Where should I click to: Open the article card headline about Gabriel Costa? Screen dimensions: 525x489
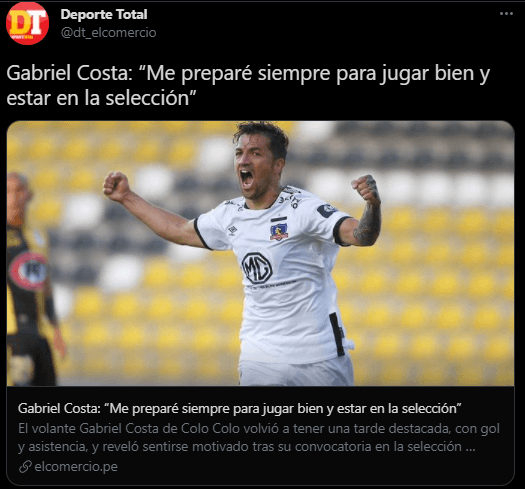coord(240,408)
